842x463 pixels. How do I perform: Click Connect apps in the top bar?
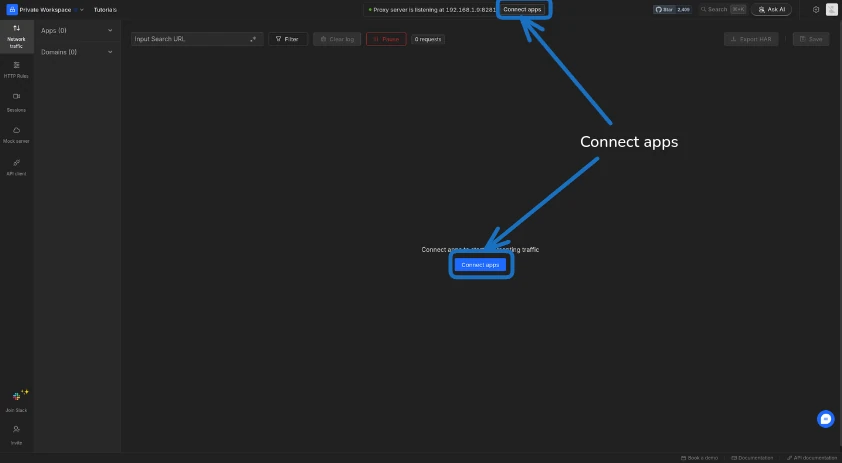click(x=522, y=9)
